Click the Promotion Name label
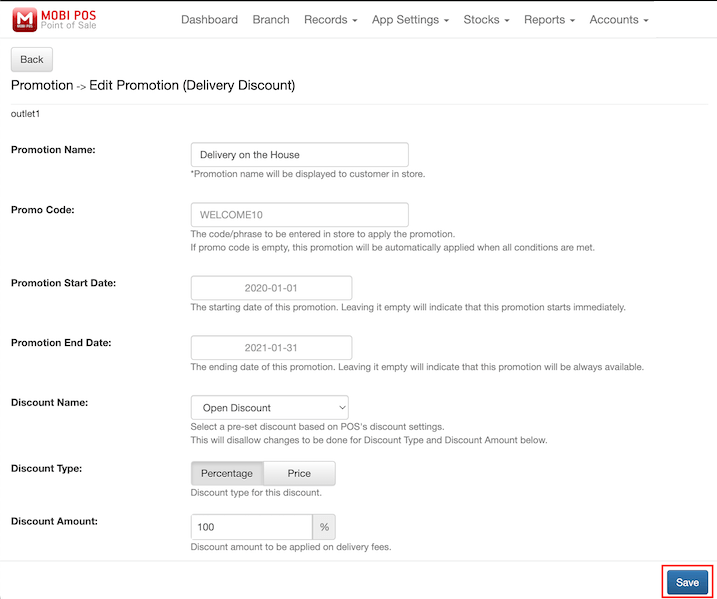Viewport: 717px width, 599px height. 53,150
